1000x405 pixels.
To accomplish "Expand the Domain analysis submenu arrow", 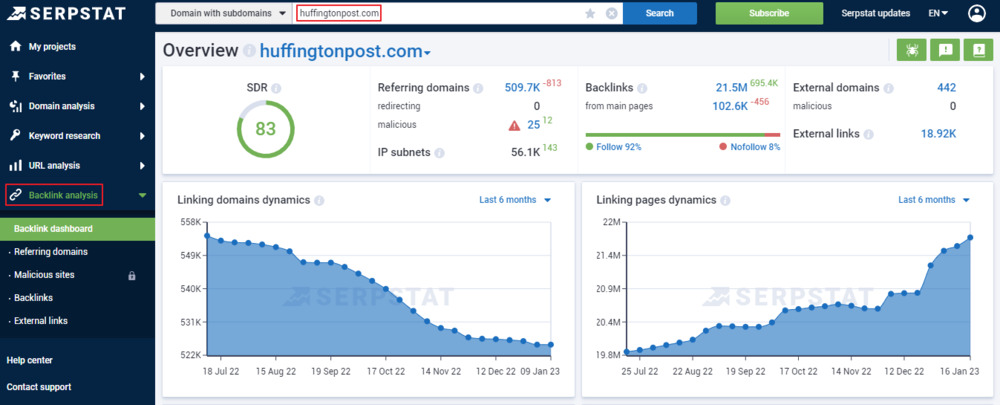I will 142,106.
